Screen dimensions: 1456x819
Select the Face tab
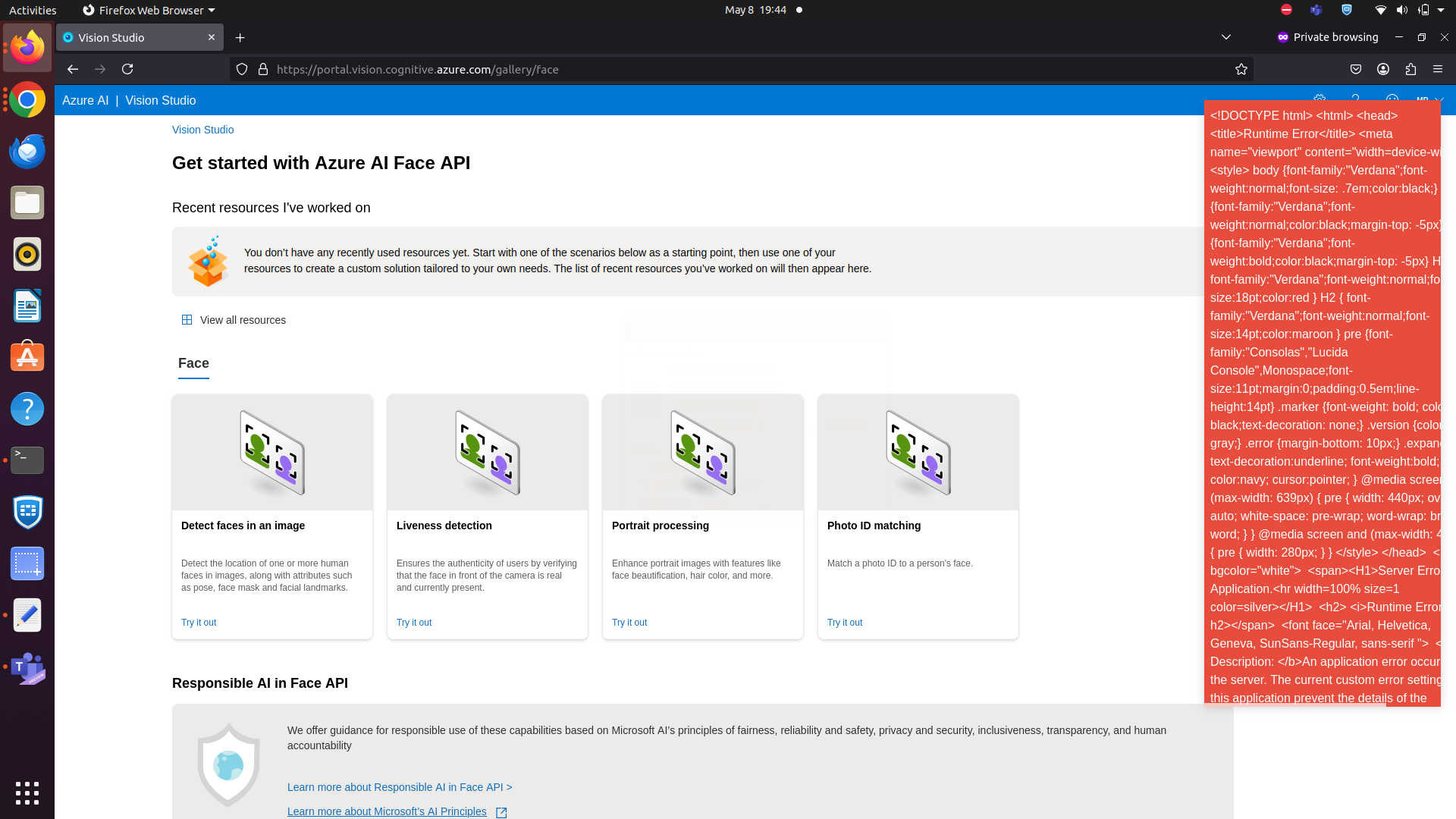[x=193, y=363]
